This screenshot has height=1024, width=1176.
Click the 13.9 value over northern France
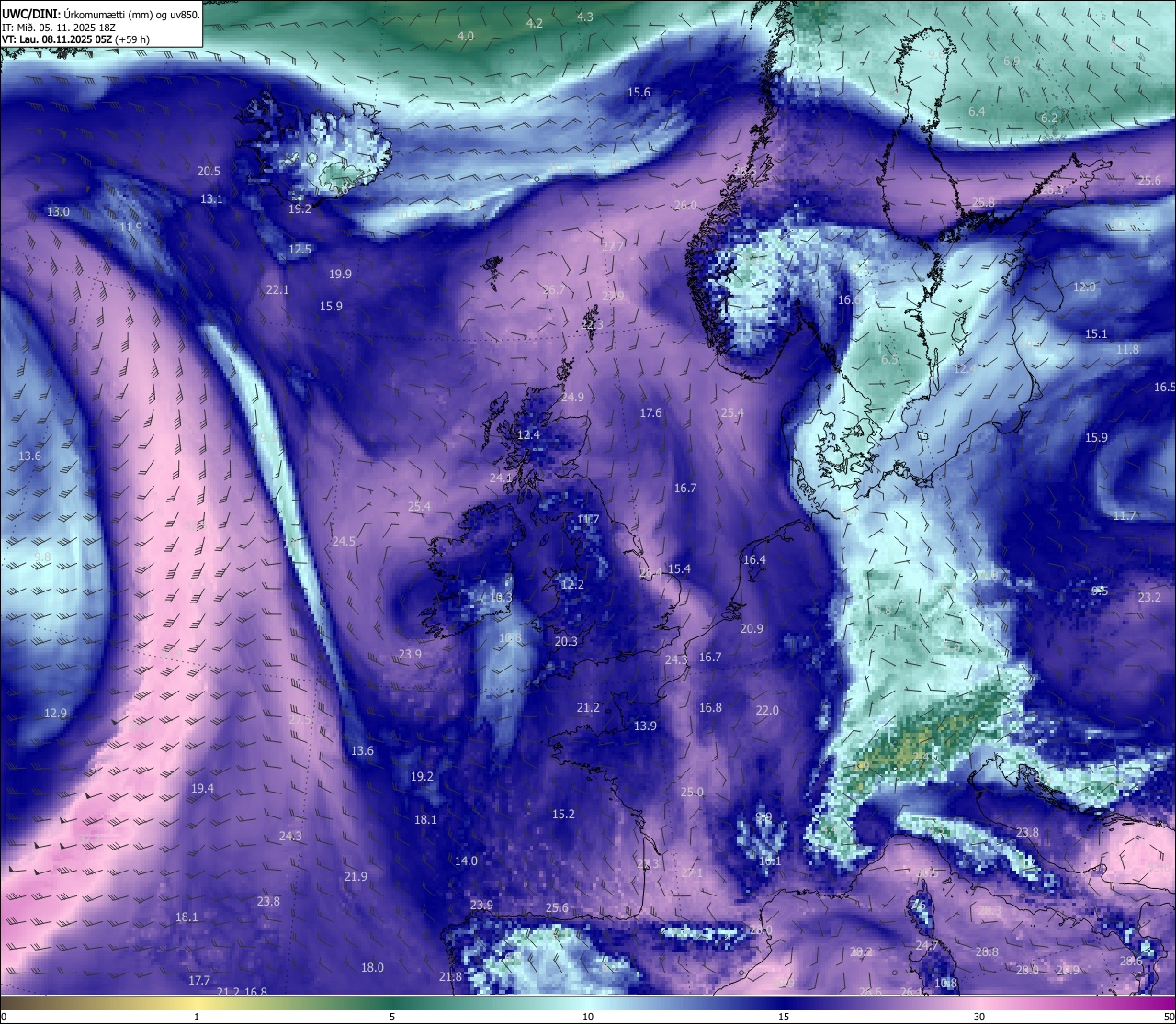click(x=646, y=726)
